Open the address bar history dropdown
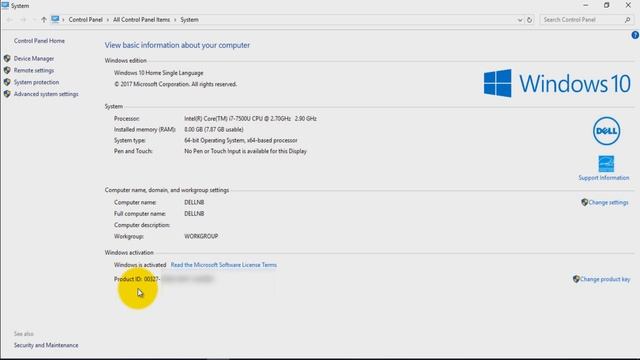 click(x=520, y=20)
